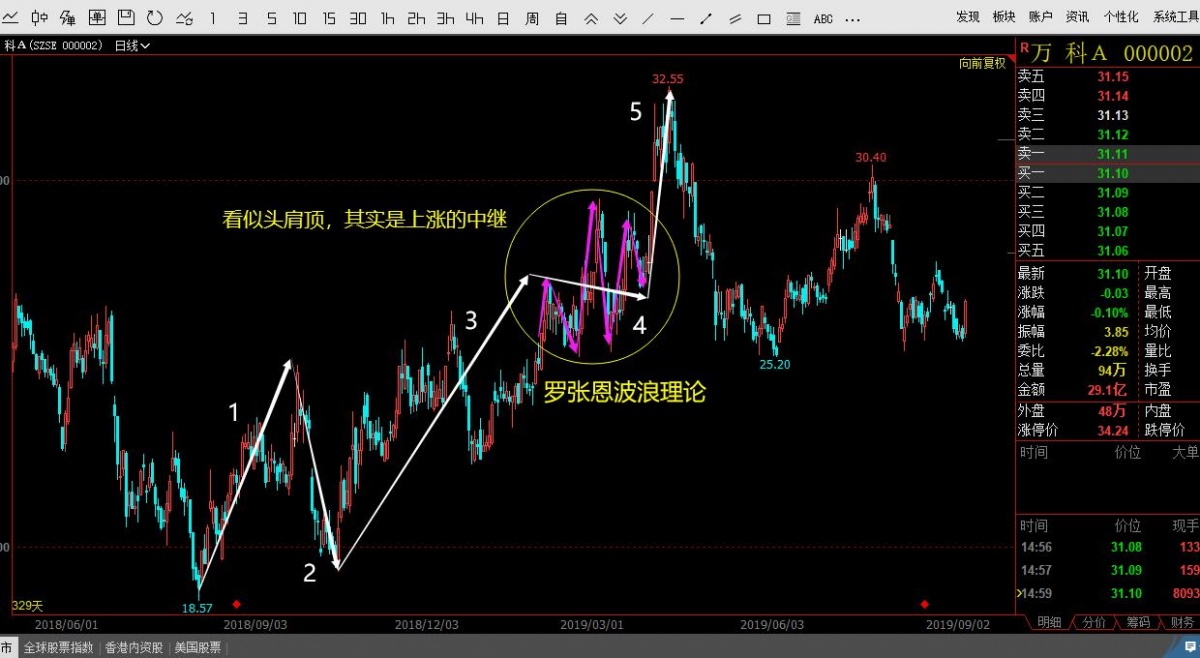Switch to the 财务 tab
This screenshot has height=658, width=1200.
pos(1181,622)
